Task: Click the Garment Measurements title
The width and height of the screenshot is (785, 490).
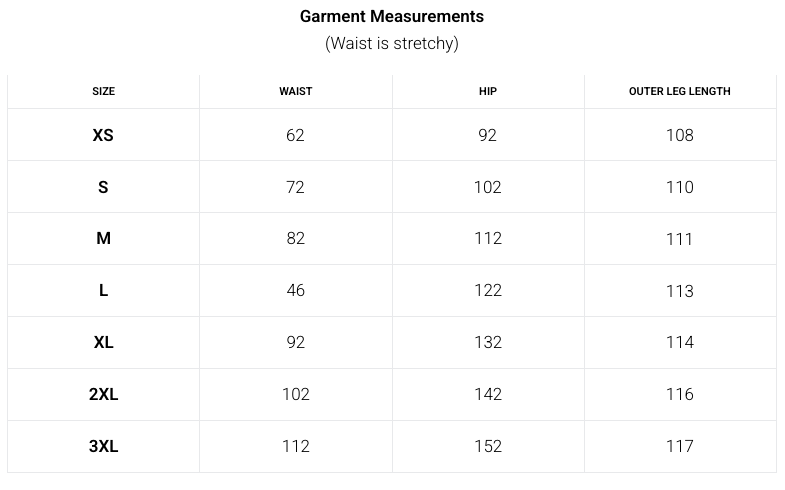Action: pos(392,16)
